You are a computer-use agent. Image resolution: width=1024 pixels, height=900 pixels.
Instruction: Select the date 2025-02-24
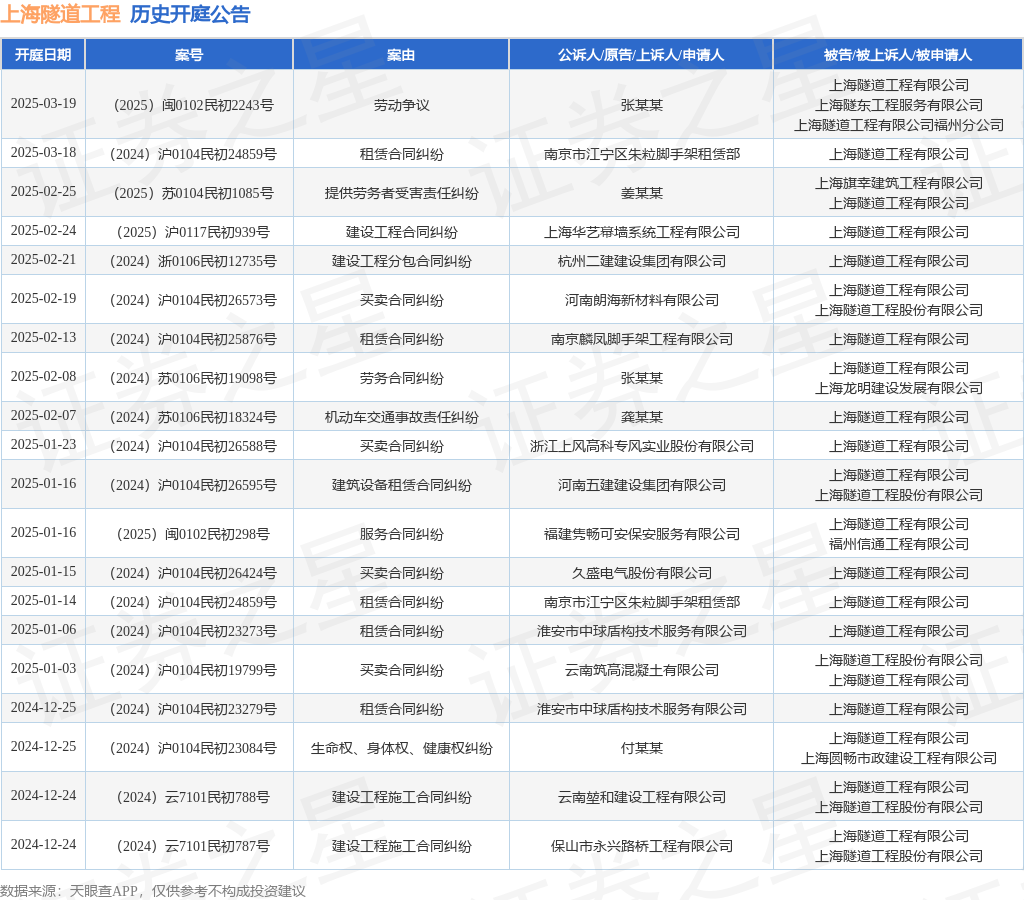click(x=43, y=231)
